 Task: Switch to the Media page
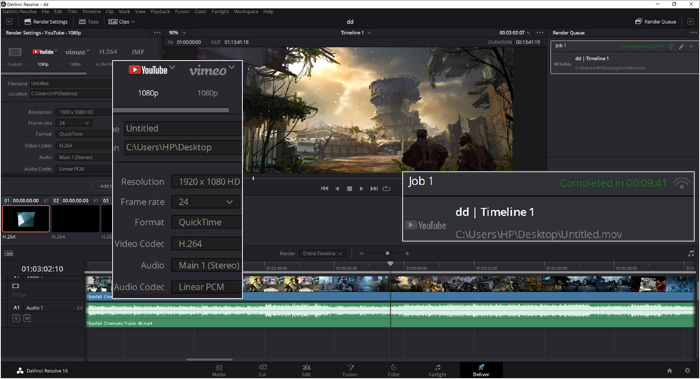tap(219, 370)
